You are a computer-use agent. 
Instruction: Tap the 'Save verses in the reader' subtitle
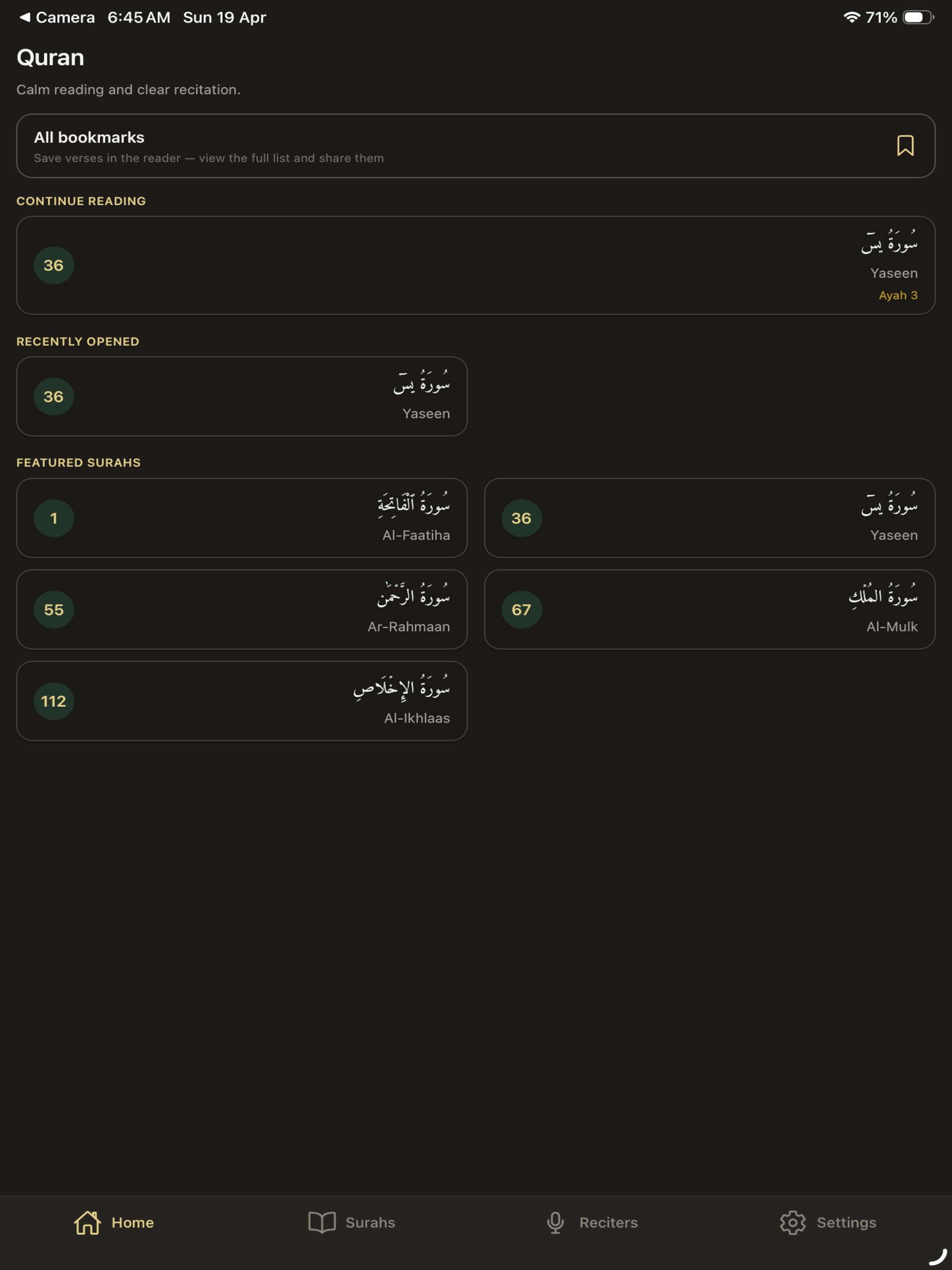(209, 158)
